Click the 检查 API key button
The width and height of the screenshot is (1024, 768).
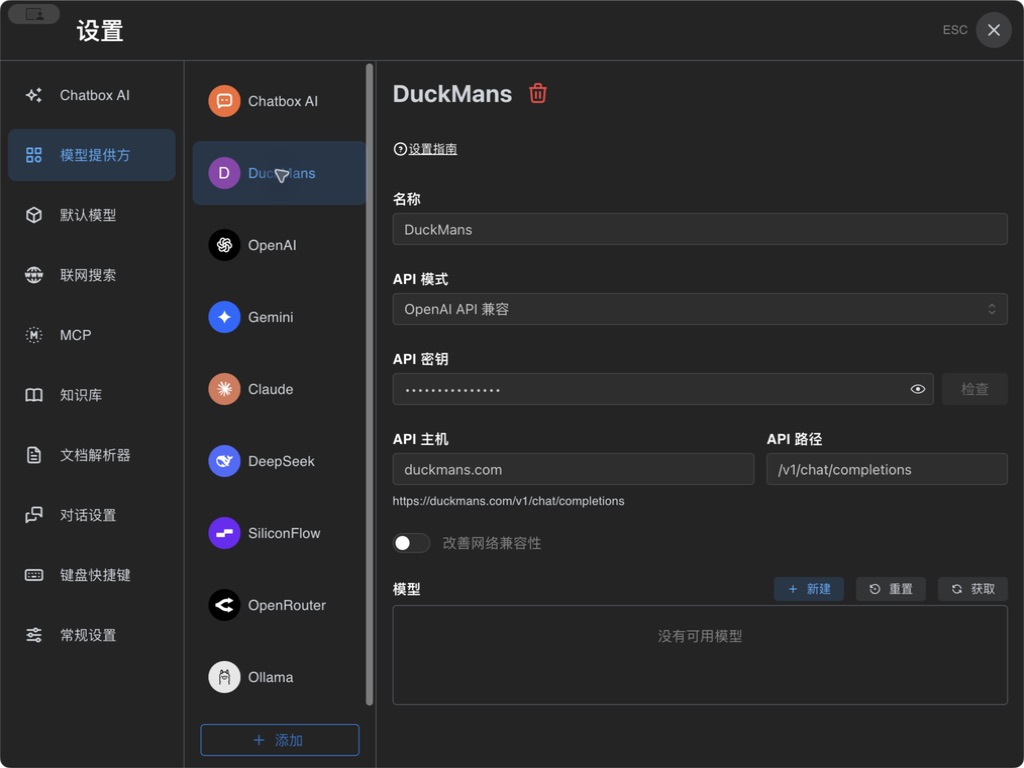(974, 389)
